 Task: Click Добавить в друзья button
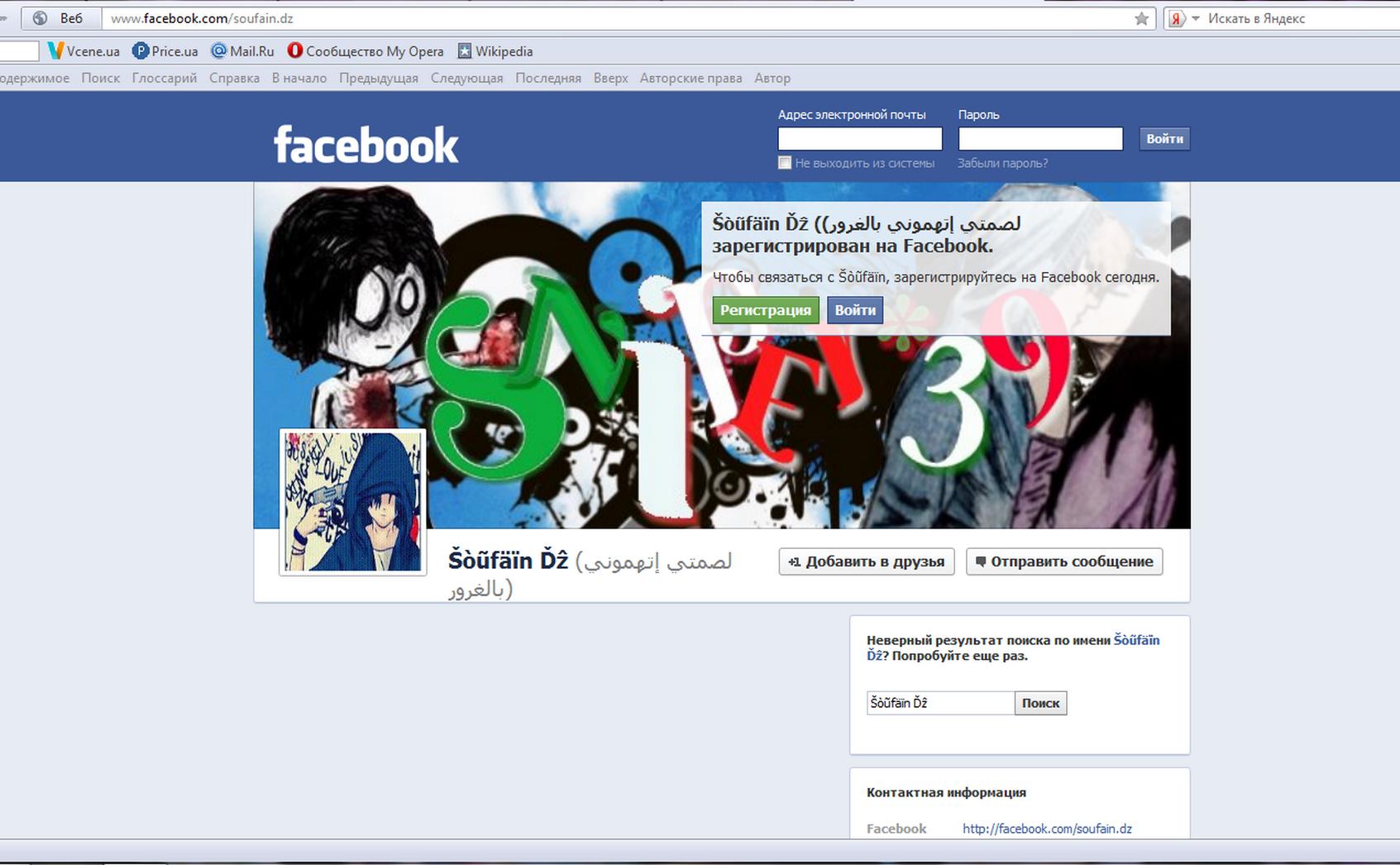pyautogui.click(x=866, y=562)
